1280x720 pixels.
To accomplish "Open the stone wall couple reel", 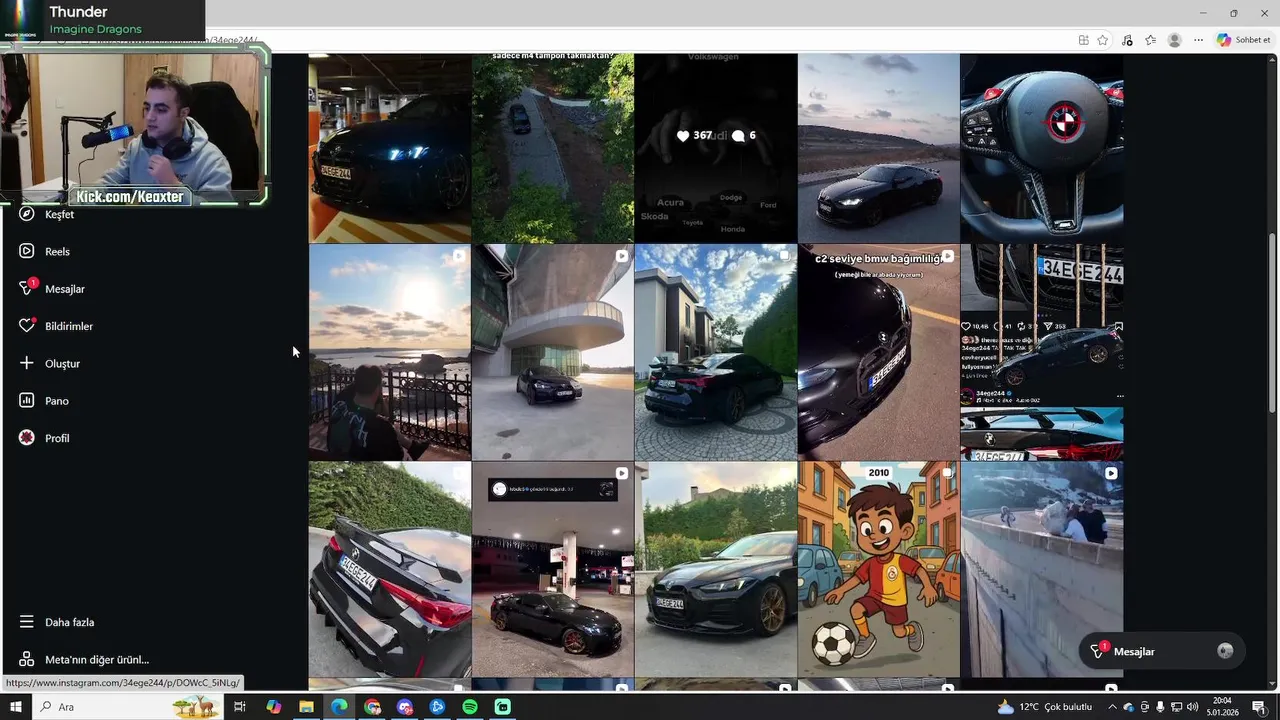I will [x=1041, y=569].
